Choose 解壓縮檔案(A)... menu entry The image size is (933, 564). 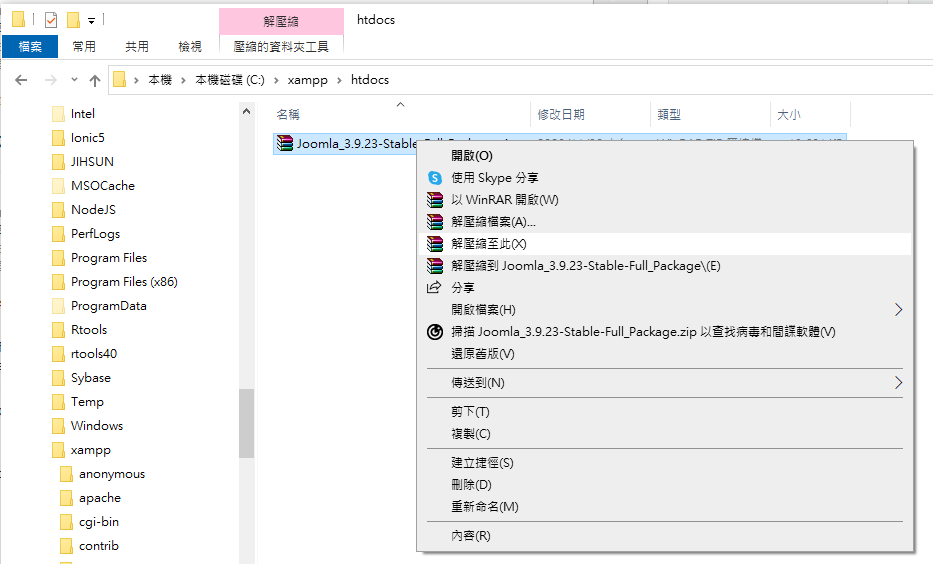pos(665,222)
